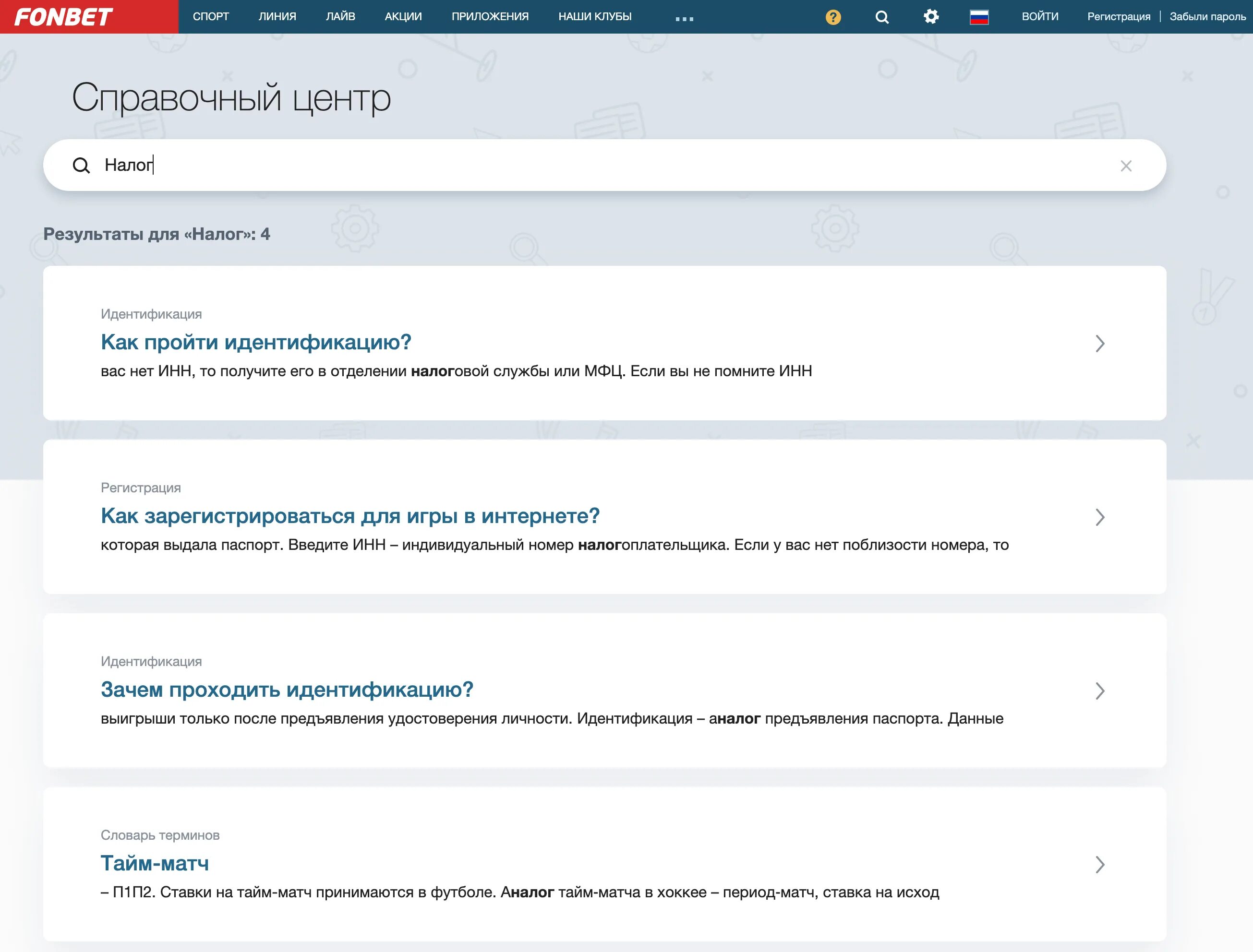1253x952 pixels.
Task: Open the АКЦИИ menu item
Action: [x=403, y=16]
